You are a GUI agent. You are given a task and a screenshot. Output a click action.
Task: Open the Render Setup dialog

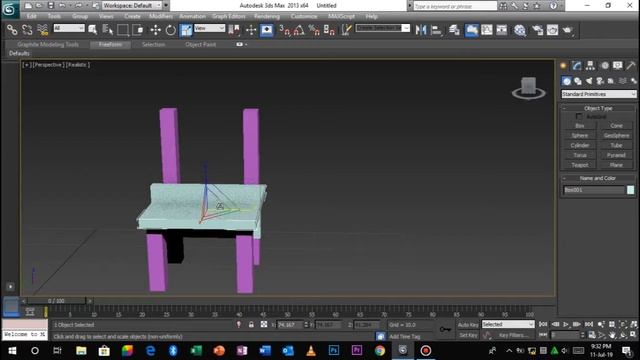537,30
